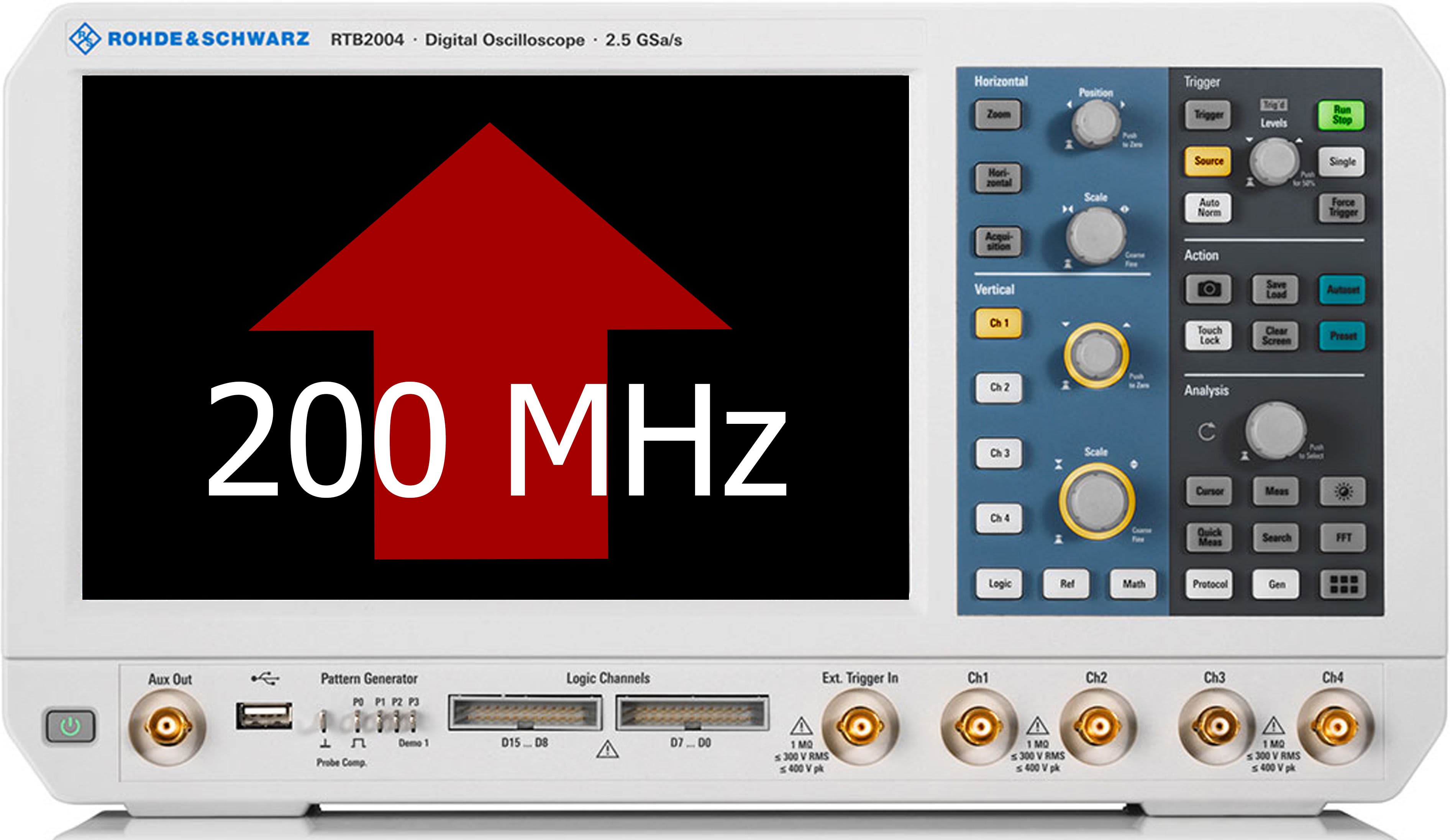The height and width of the screenshot is (840, 1450).
Task: Click the front USB port
Action: click(x=264, y=716)
